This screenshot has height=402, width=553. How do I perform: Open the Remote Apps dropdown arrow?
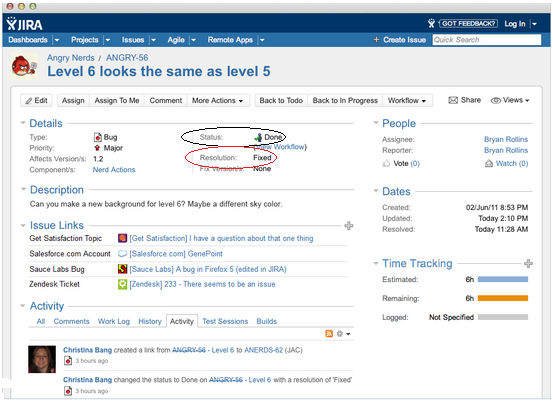262,40
